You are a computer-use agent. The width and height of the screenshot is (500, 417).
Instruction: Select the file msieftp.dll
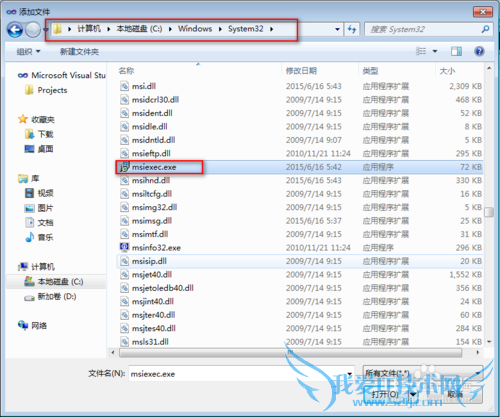[300, 153]
